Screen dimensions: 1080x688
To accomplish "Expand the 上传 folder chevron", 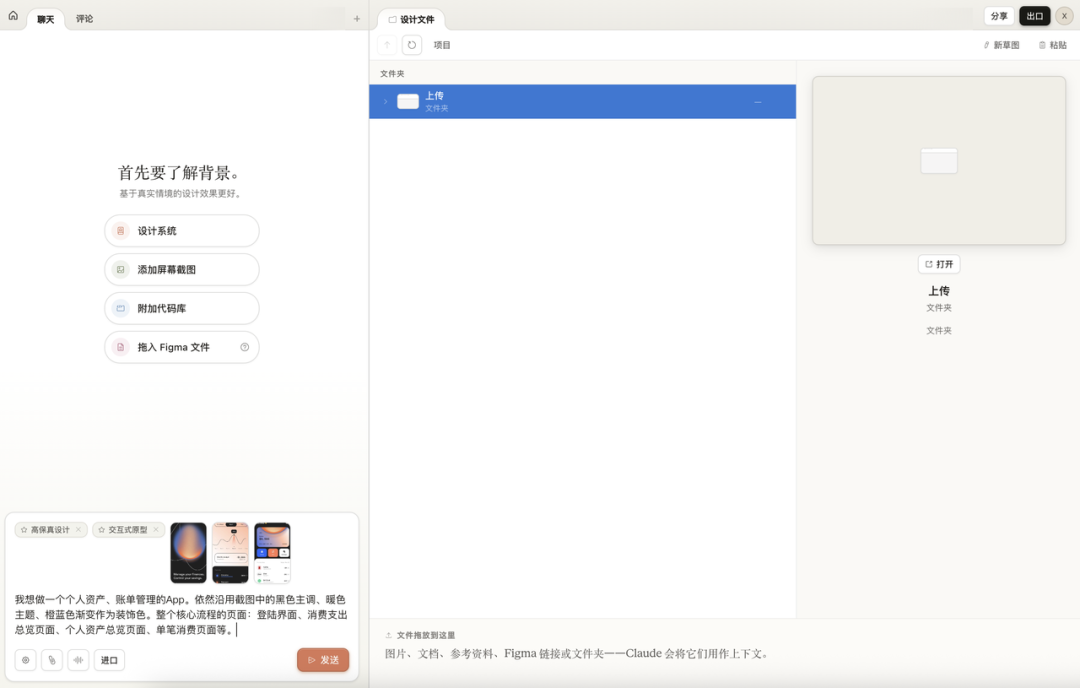I will (x=385, y=101).
